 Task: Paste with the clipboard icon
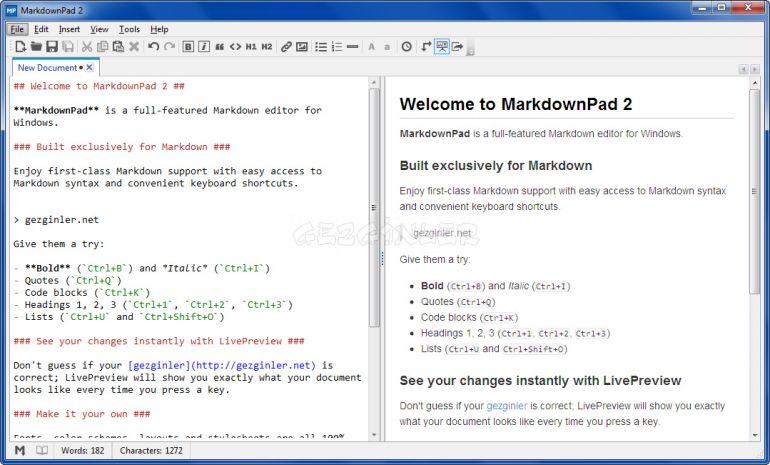point(118,47)
